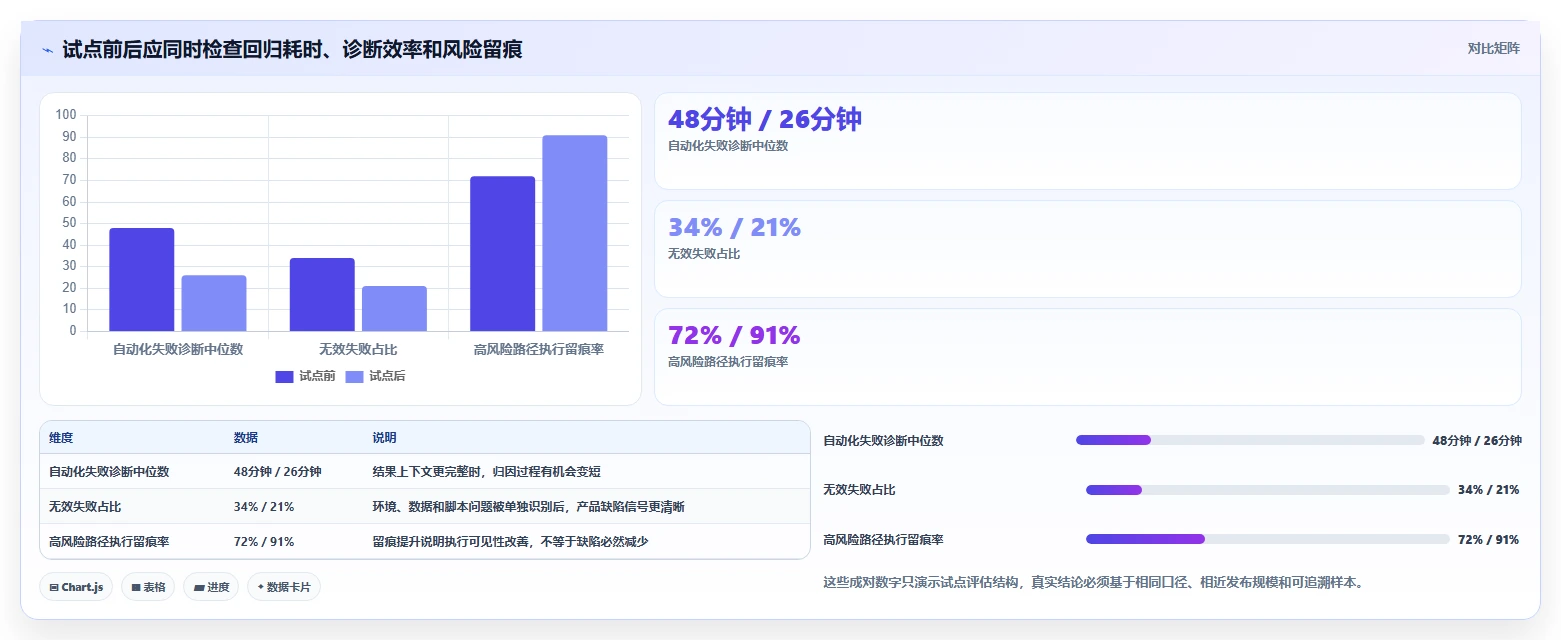Click the 试点前 bar for 高风险路径执行留痕率
Image resolution: width=1561 pixels, height=640 pixels.
coord(503,254)
